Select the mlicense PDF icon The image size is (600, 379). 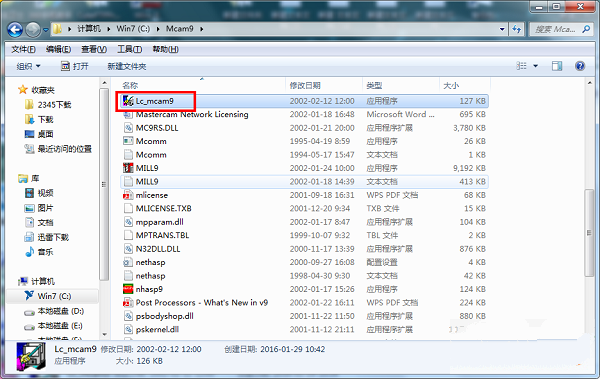tap(128, 195)
